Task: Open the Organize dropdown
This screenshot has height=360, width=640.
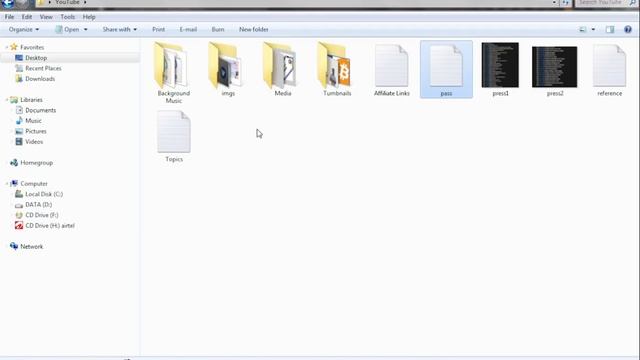Action: [x=24, y=29]
